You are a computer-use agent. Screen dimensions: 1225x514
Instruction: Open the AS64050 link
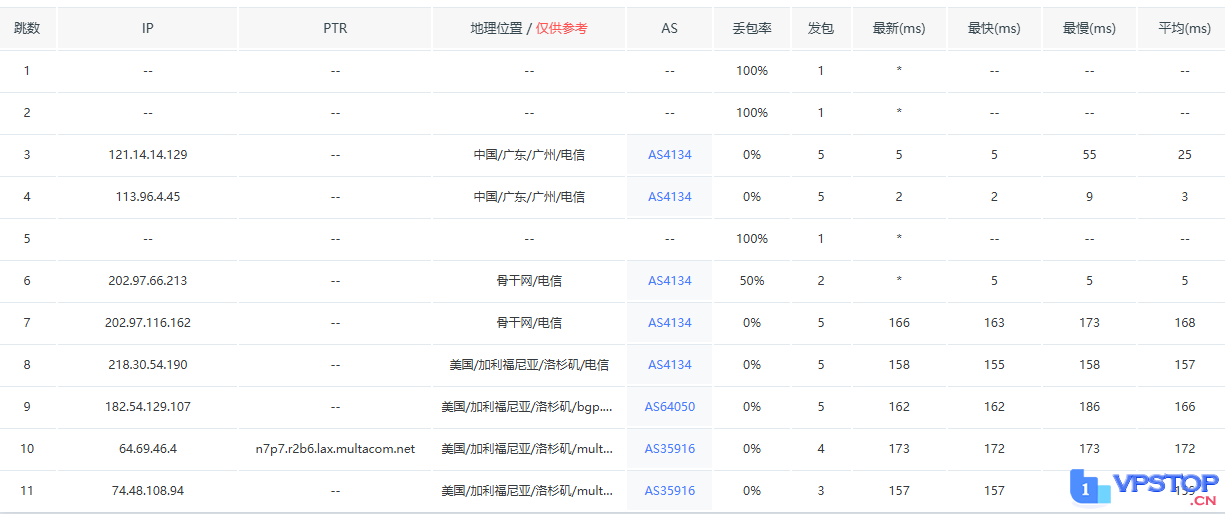(x=669, y=407)
